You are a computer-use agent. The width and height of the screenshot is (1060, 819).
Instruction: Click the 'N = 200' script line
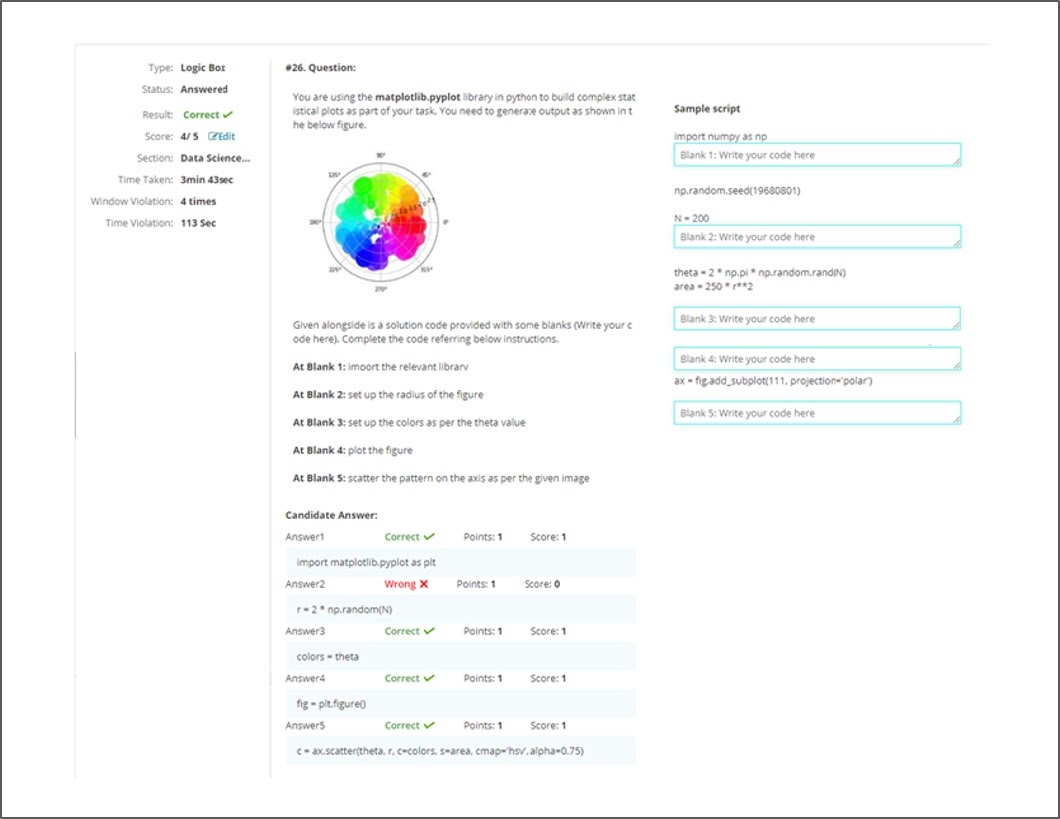point(692,218)
